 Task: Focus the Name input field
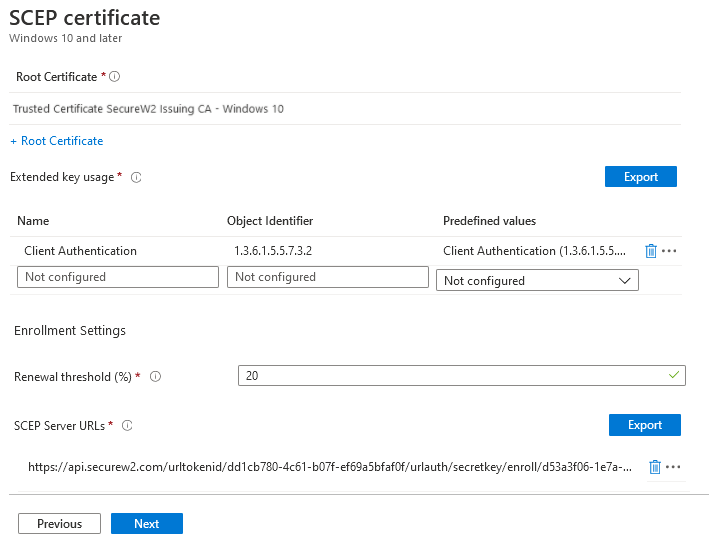(x=118, y=277)
